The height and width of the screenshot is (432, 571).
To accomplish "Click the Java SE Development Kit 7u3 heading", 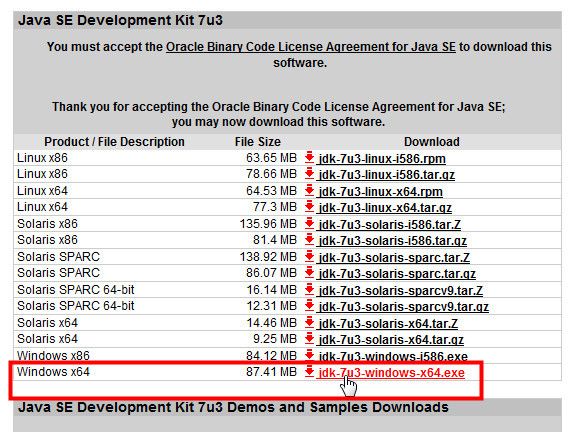I will tap(120, 20).
